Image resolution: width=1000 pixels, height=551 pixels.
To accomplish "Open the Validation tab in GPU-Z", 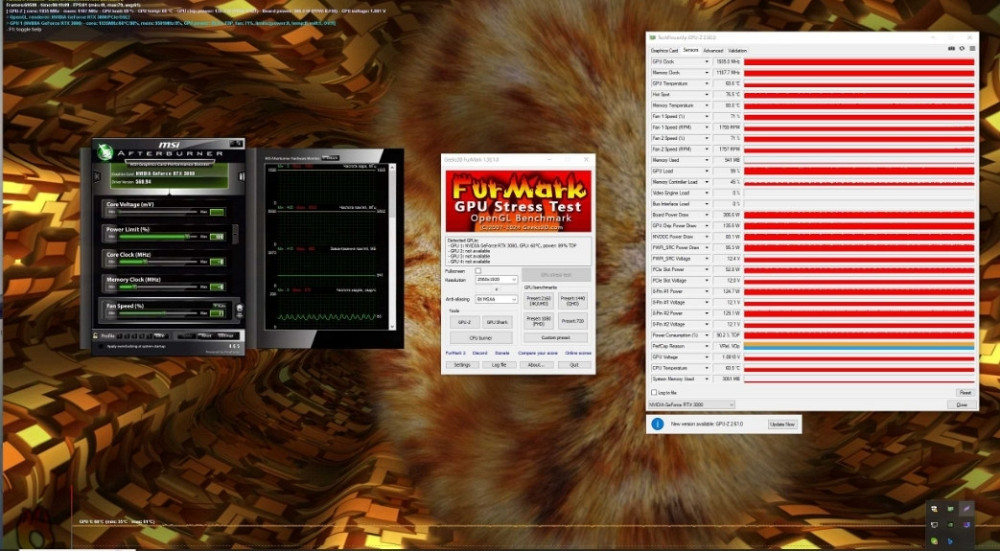I will [737, 50].
